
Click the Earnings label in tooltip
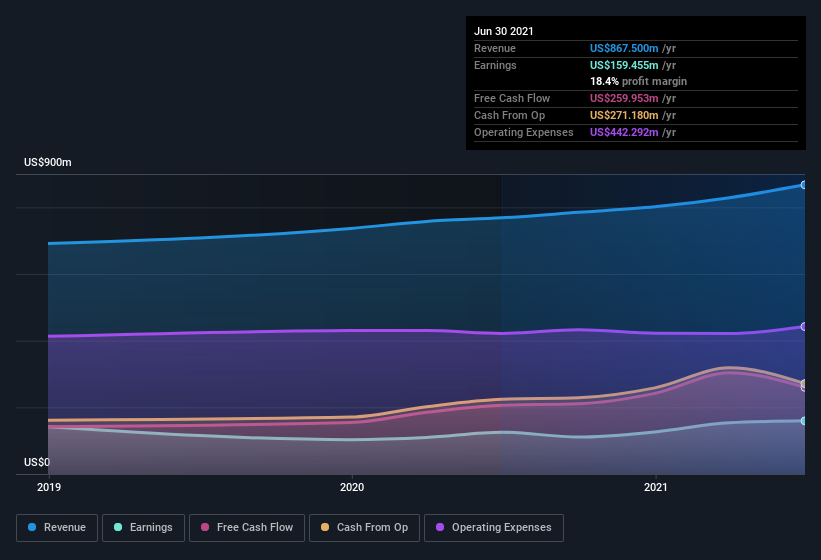[x=495, y=65]
